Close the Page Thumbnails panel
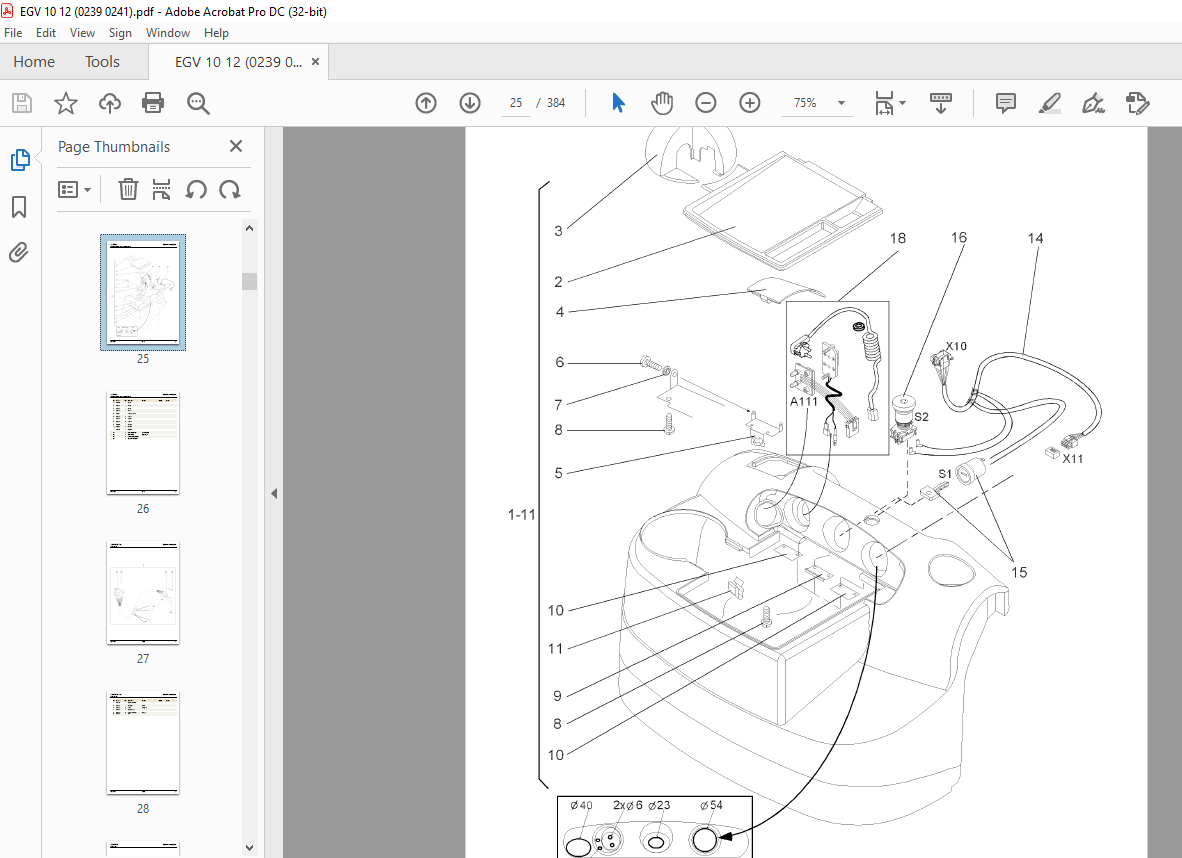Screen dimensions: 1182x858 (236, 146)
